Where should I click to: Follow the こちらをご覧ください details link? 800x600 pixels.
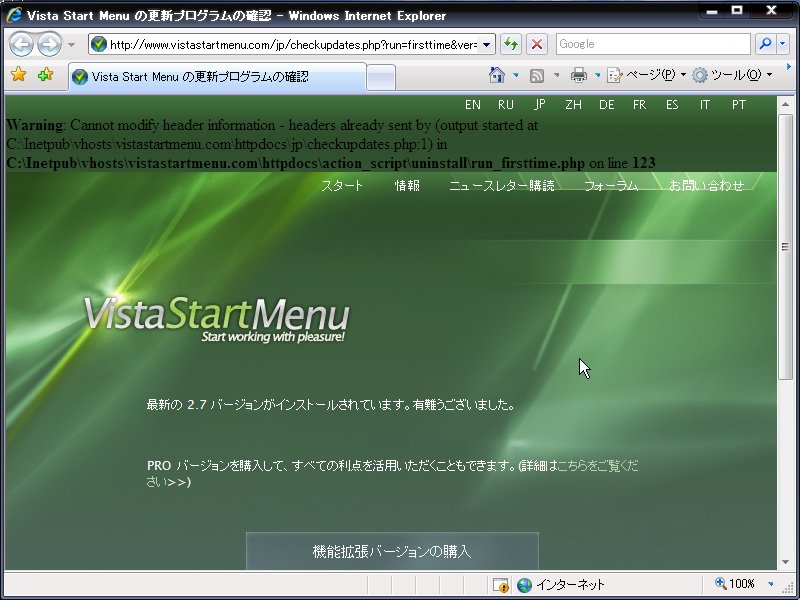pos(598,466)
